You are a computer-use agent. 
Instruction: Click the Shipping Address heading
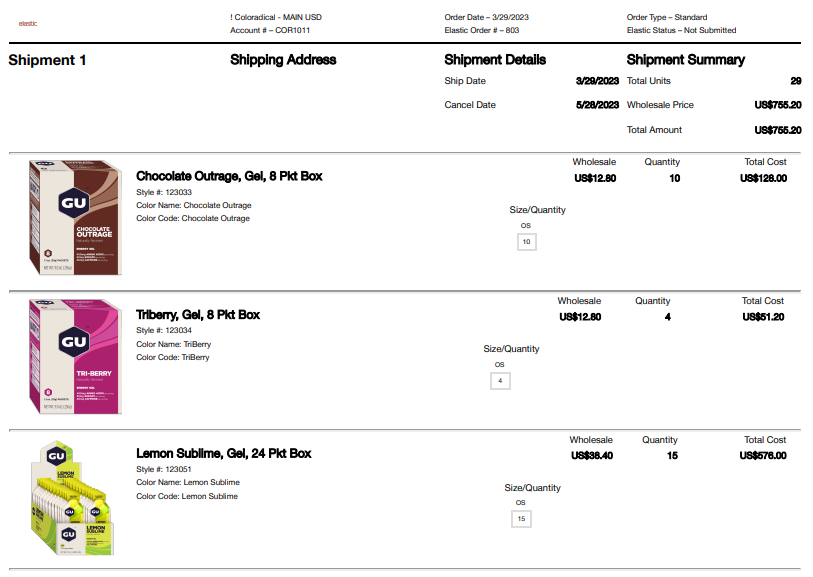[283, 60]
